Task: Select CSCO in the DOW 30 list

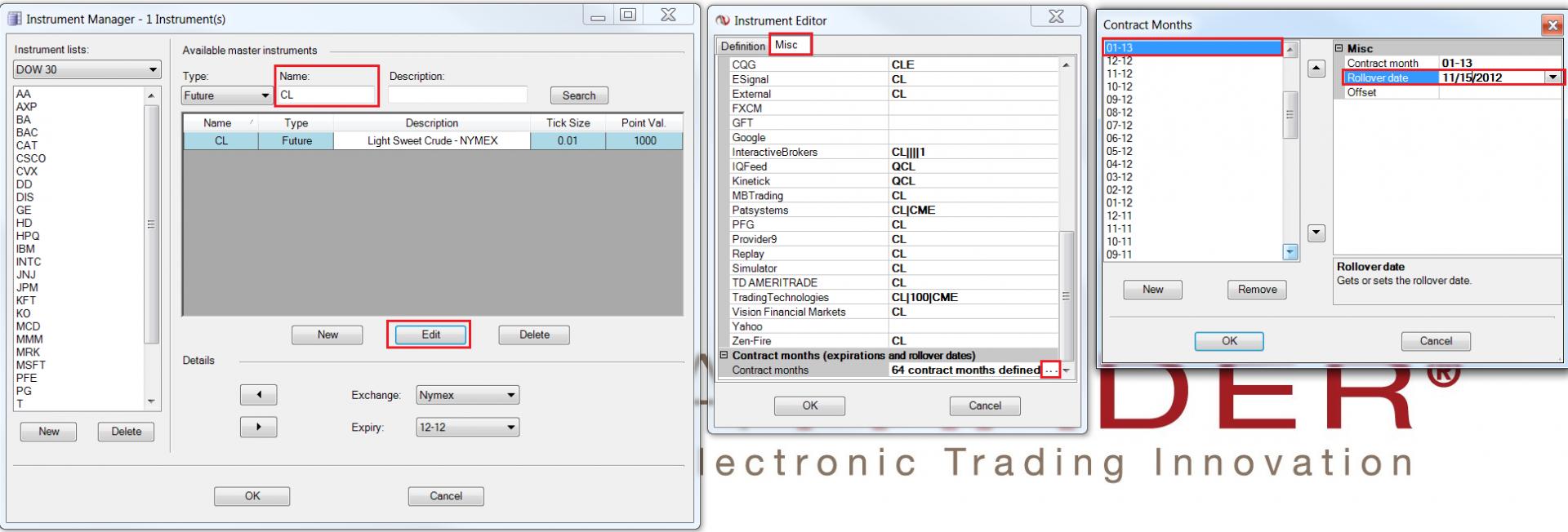Action: [31, 158]
